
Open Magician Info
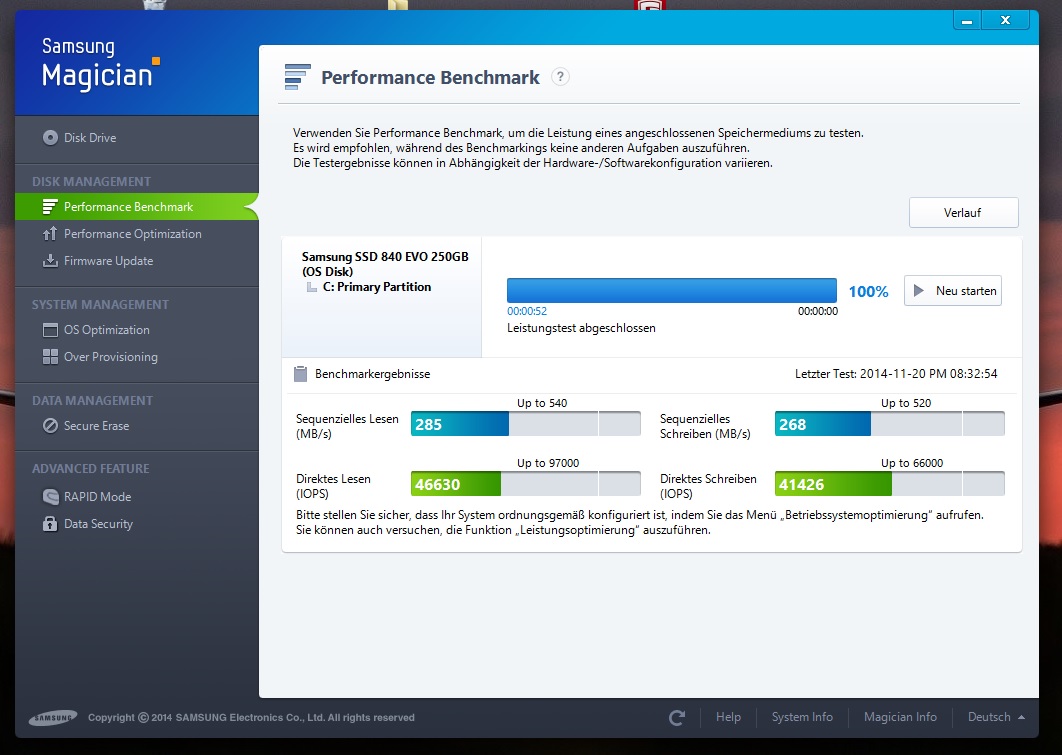tap(900, 717)
